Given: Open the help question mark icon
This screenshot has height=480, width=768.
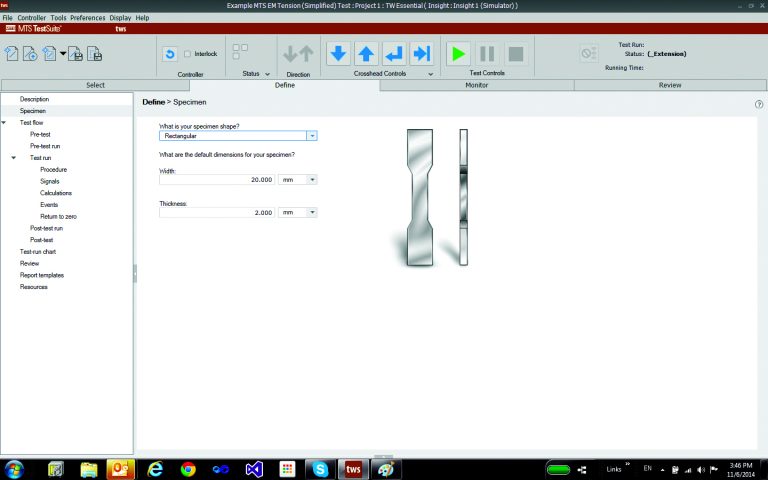Looking at the screenshot, I should tap(759, 104).
